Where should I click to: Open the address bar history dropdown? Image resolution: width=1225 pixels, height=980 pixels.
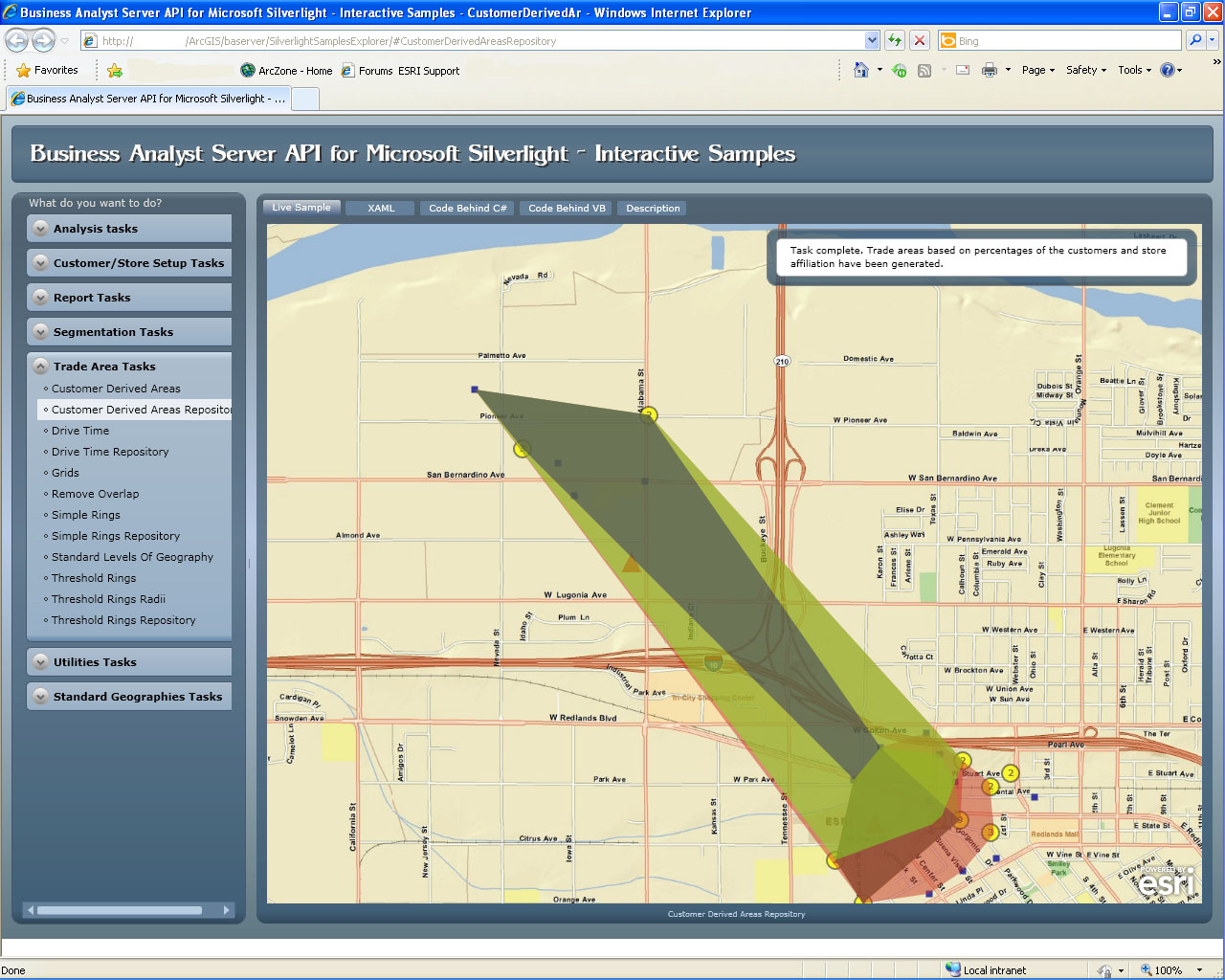click(x=872, y=40)
